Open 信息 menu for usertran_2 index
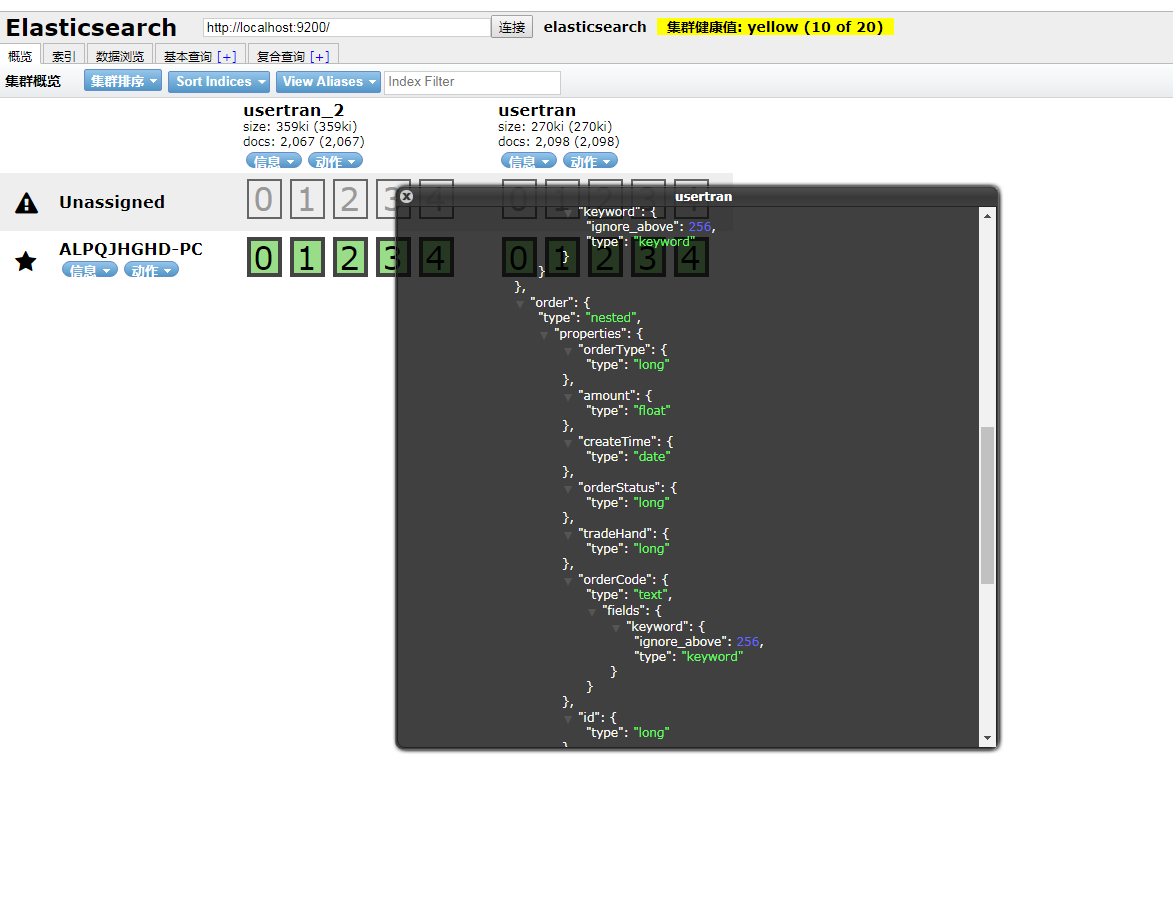 [274, 161]
